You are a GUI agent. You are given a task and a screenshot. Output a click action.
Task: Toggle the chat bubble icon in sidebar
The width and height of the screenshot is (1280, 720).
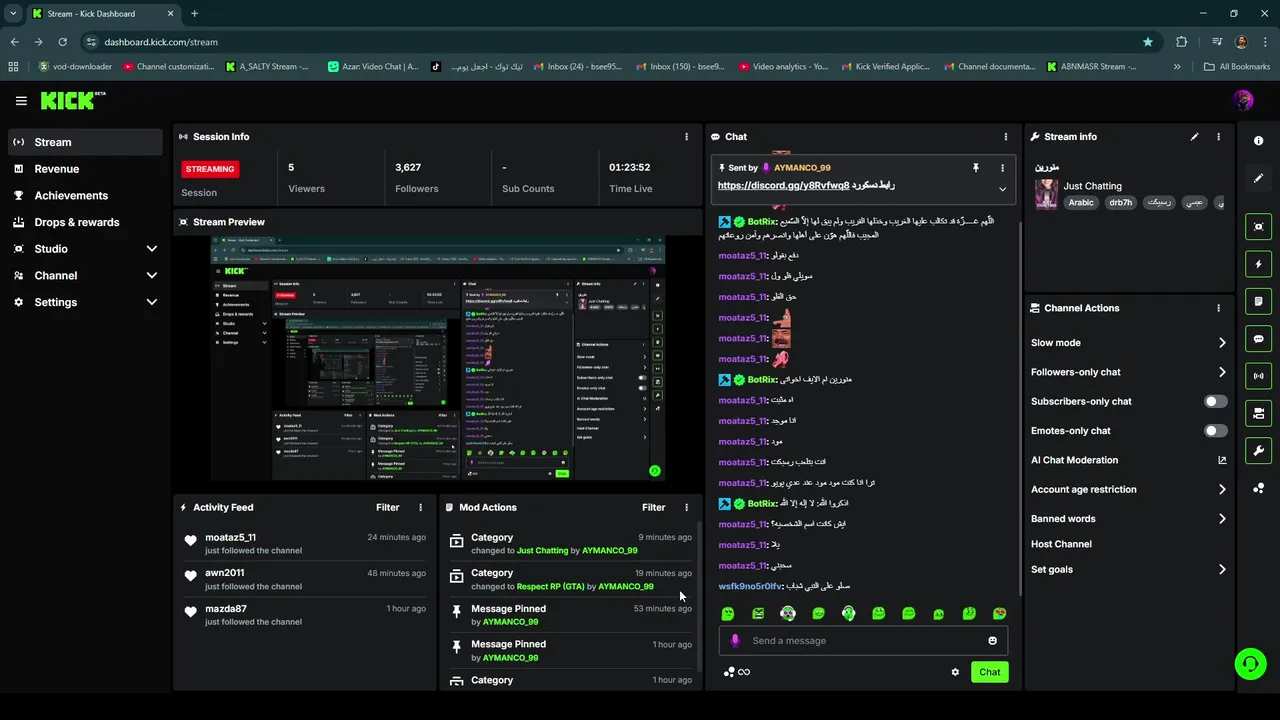click(1258, 339)
